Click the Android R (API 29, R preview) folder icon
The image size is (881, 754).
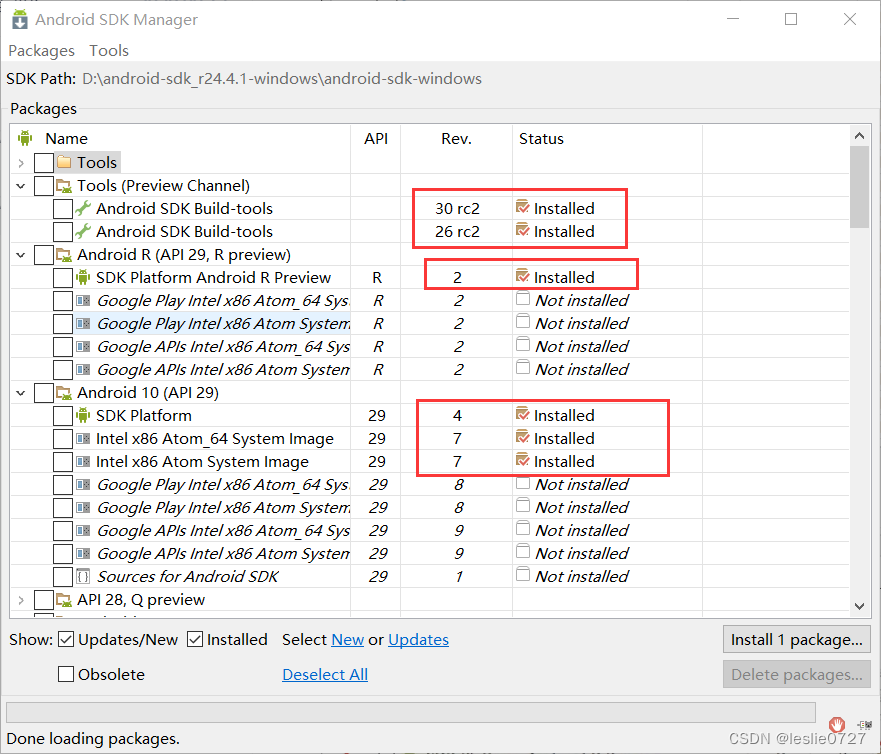pyautogui.click(x=64, y=255)
